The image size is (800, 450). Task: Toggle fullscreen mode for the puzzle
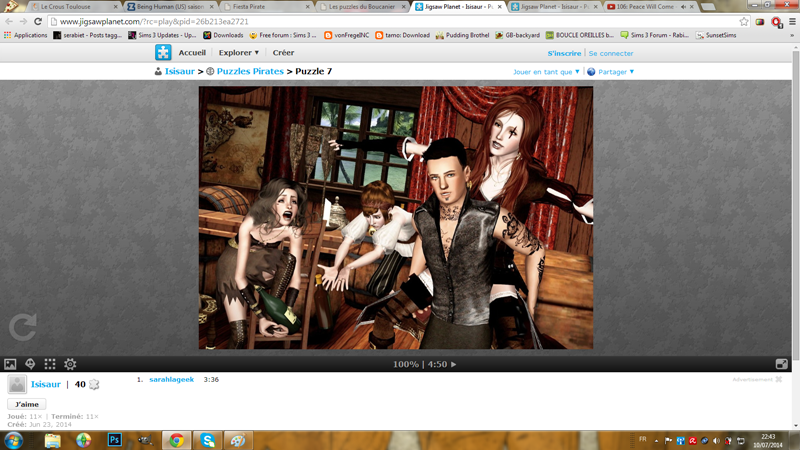(781, 364)
